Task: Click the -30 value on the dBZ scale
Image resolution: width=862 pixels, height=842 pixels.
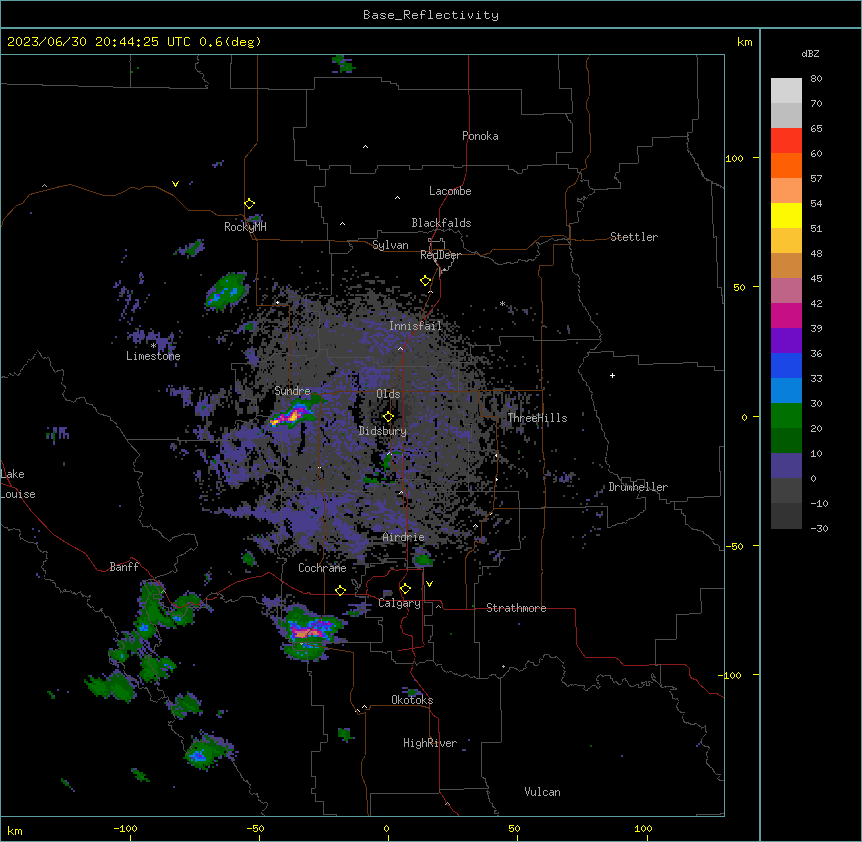Action: tap(819, 529)
